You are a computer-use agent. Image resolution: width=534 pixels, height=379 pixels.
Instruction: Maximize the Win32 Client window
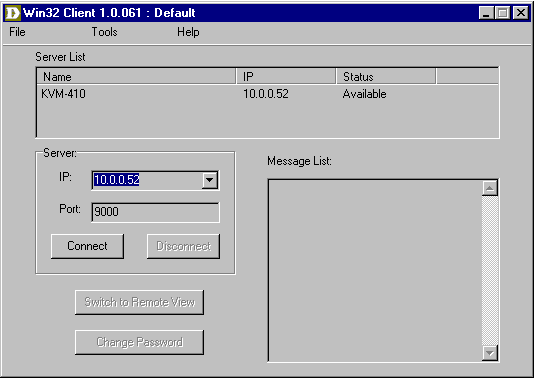tap(502, 13)
